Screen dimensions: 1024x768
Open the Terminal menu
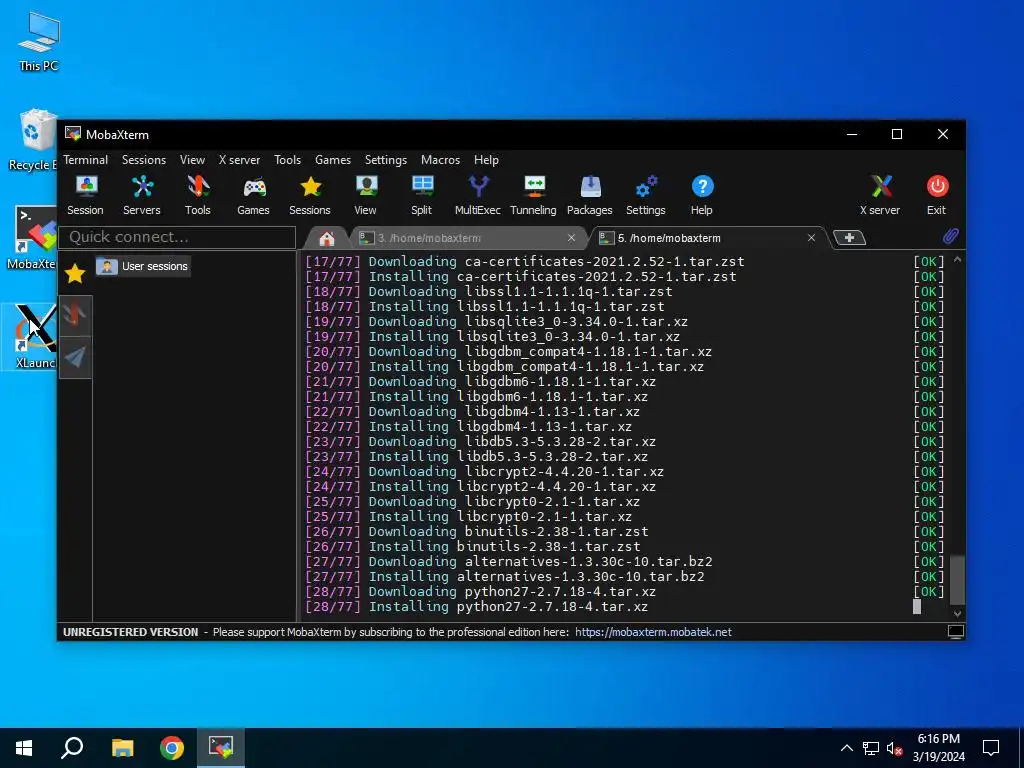[x=86, y=160]
